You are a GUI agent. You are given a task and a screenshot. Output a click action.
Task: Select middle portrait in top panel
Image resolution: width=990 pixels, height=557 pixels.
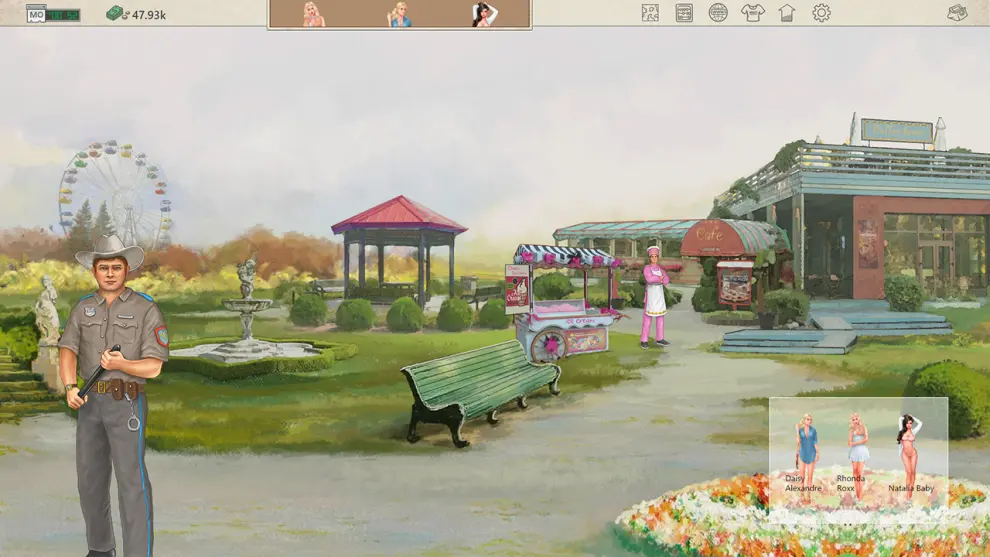coord(400,14)
